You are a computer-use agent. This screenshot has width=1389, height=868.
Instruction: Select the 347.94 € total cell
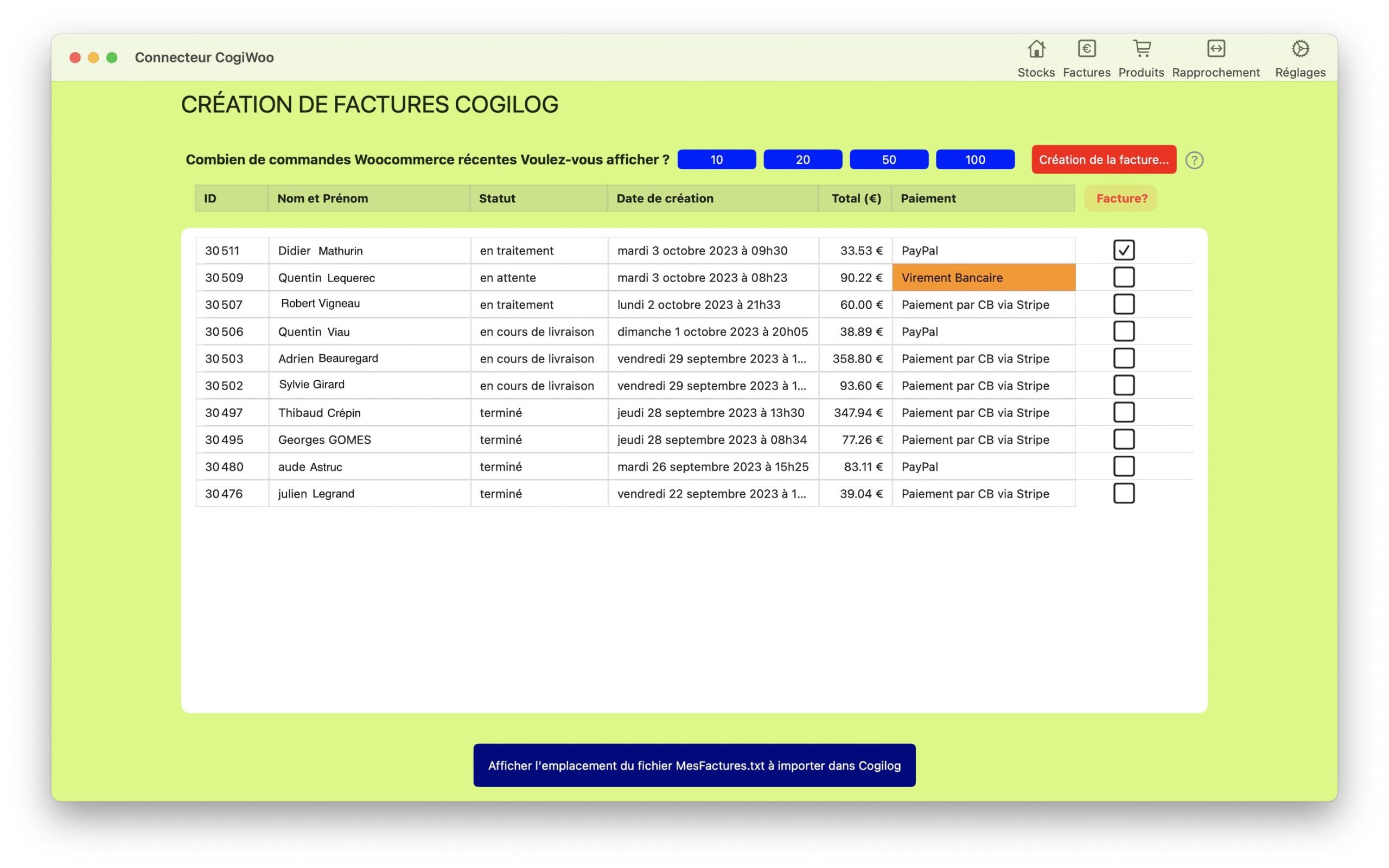pos(855,412)
